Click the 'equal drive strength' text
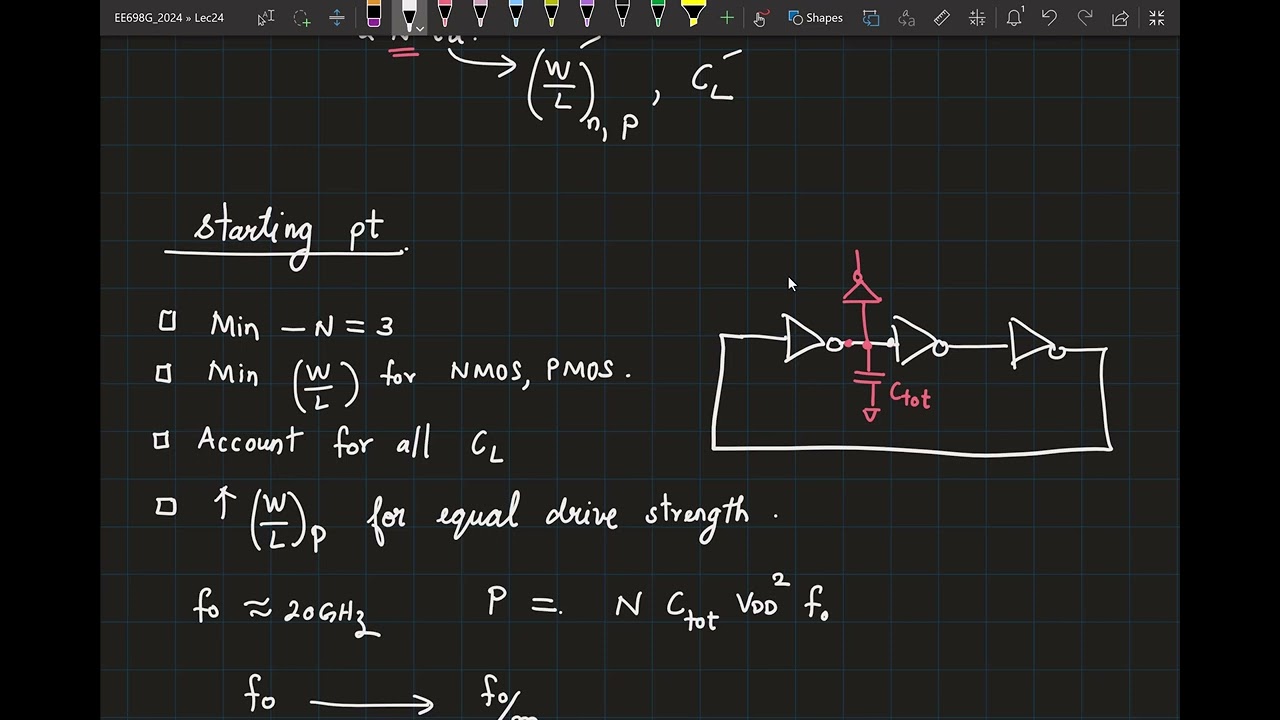This screenshot has height=720, width=1280. [x=593, y=515]
